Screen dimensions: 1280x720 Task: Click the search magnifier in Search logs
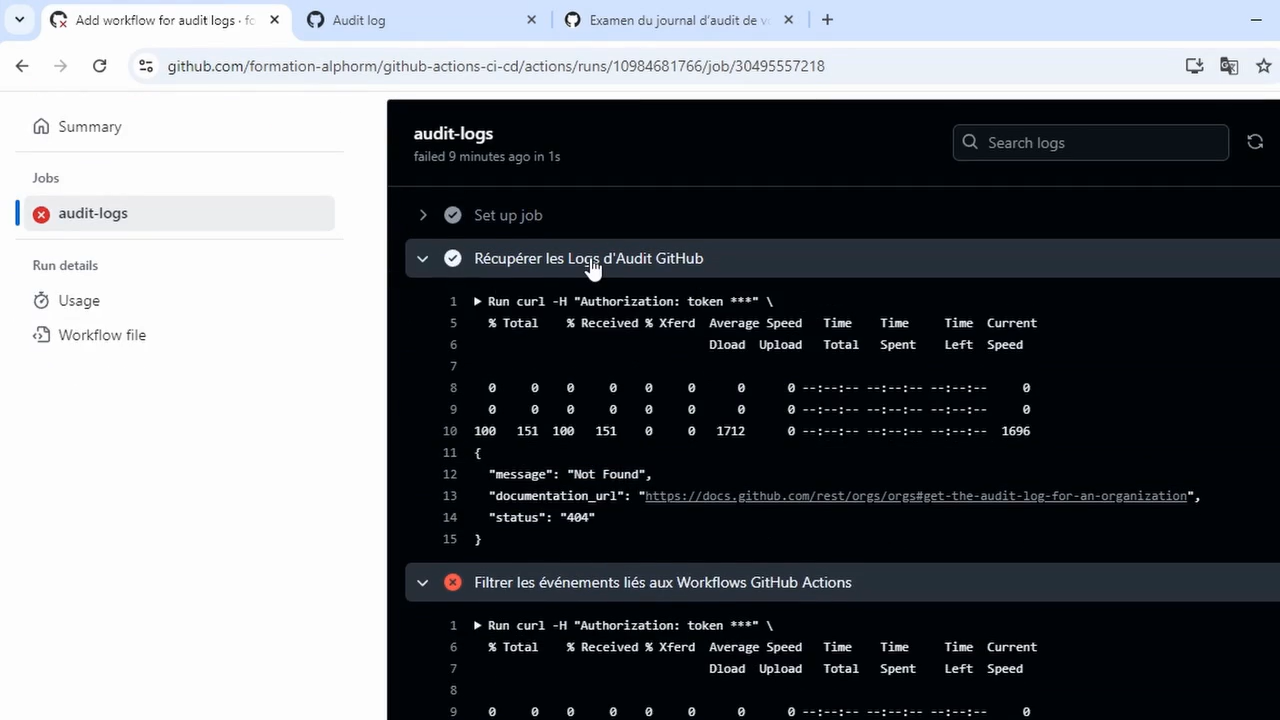pos(969,142)
